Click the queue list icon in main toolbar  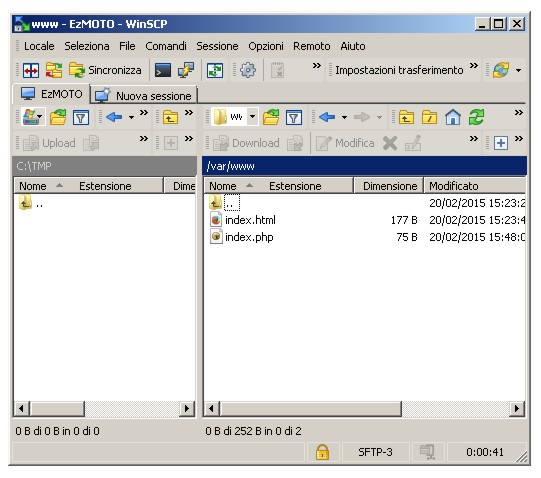[277, 70]
